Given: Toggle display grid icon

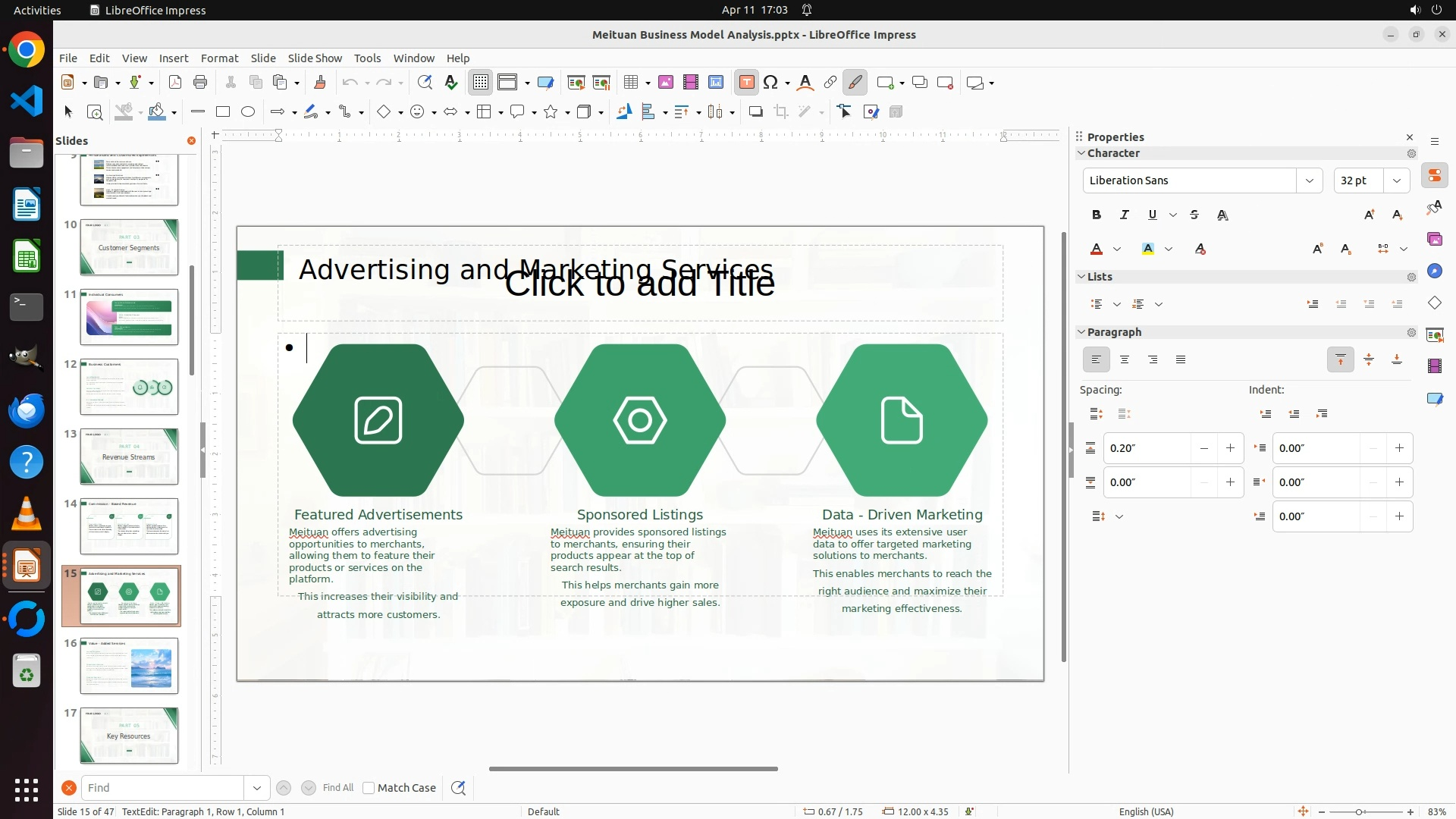Looking at the screenshot, I should pos(481,83).
